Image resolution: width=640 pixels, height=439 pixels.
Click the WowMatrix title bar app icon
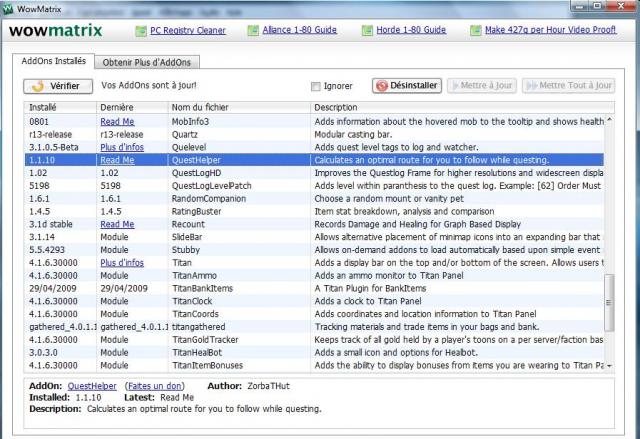(7, 9)
